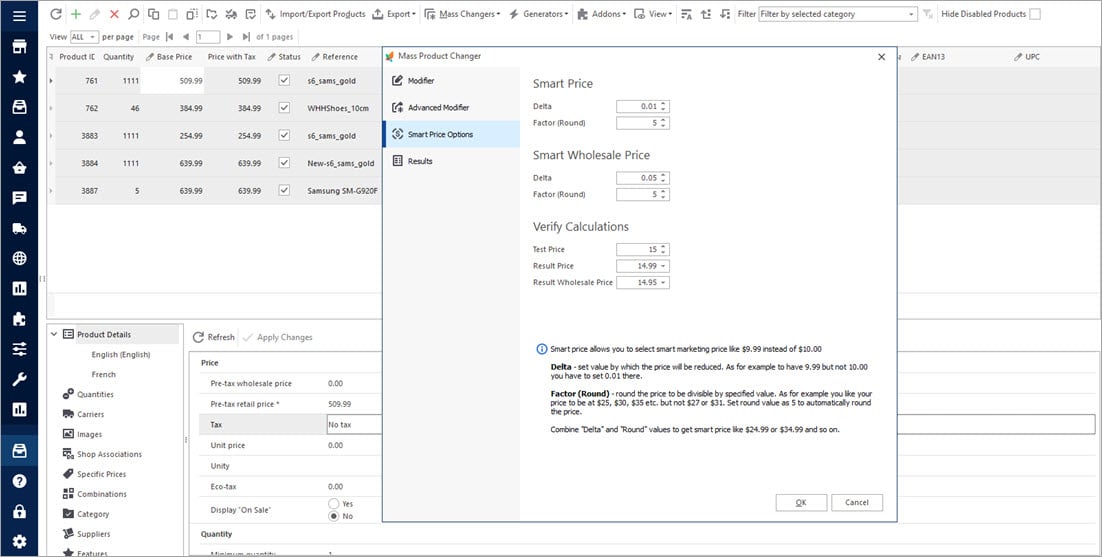This screenshot has width=1102, height=557.
Task: Open the star favorites icon in sidebar
Action: point(20,77)
